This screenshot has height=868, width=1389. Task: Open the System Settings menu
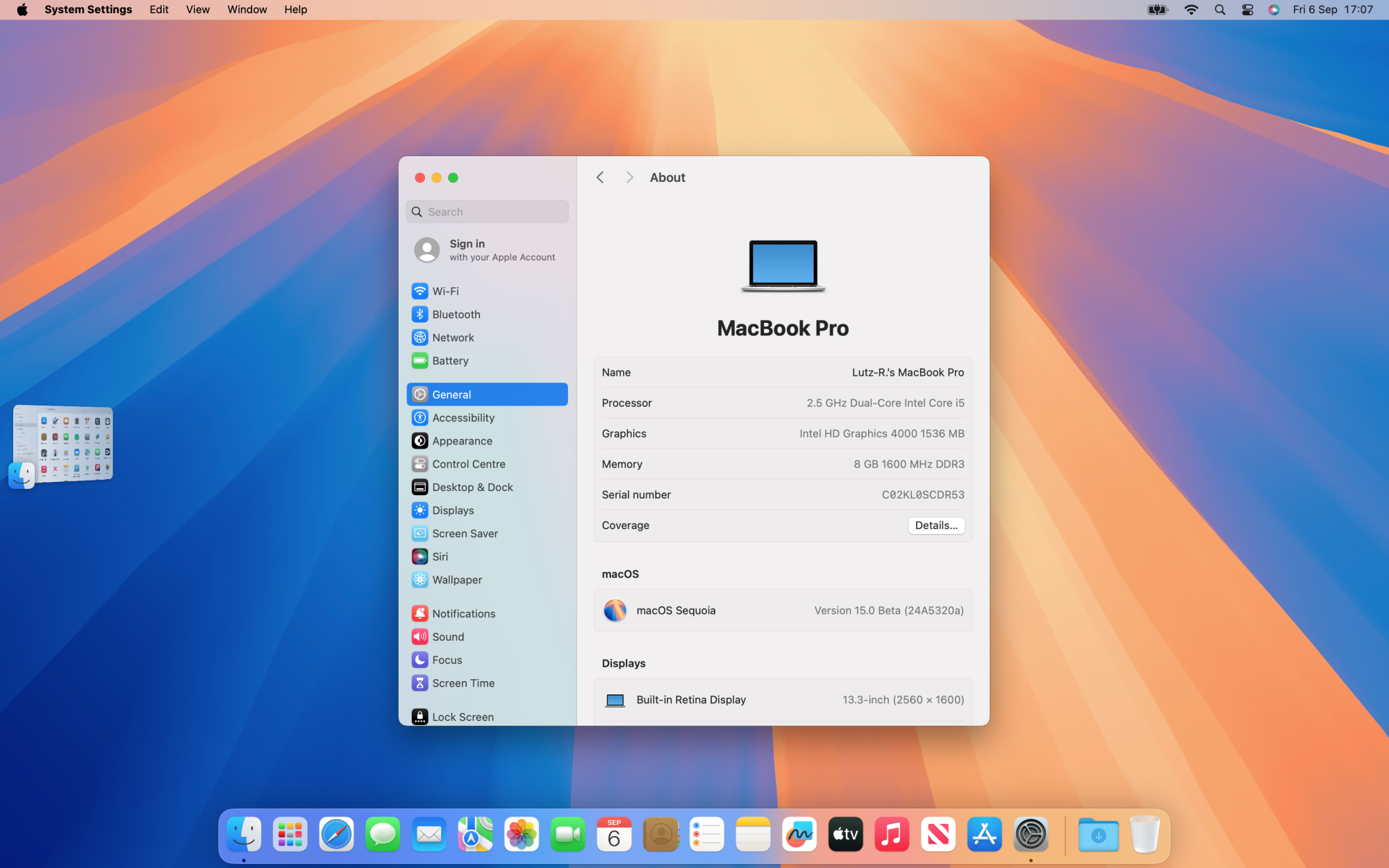point(88,10)
